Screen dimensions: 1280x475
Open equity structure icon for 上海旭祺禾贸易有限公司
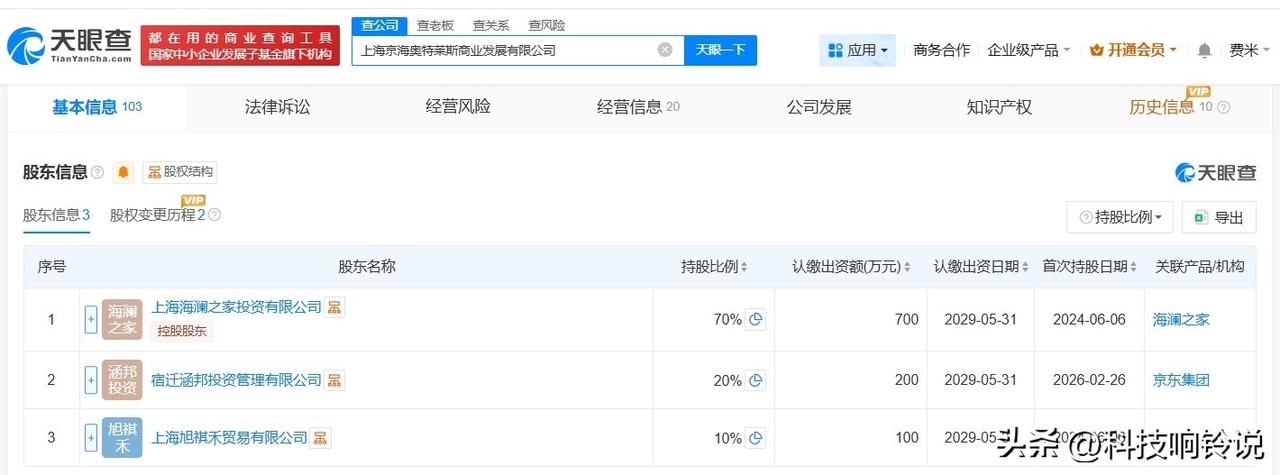tap(320, 437)
